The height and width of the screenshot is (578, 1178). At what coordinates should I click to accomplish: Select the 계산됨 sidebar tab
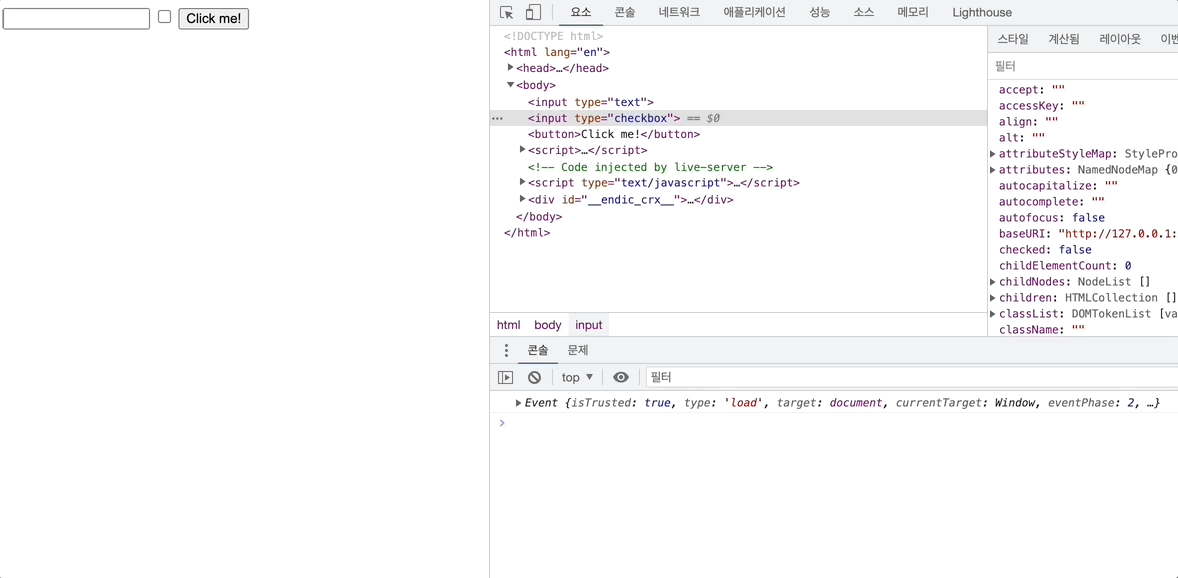(1063, 40)
